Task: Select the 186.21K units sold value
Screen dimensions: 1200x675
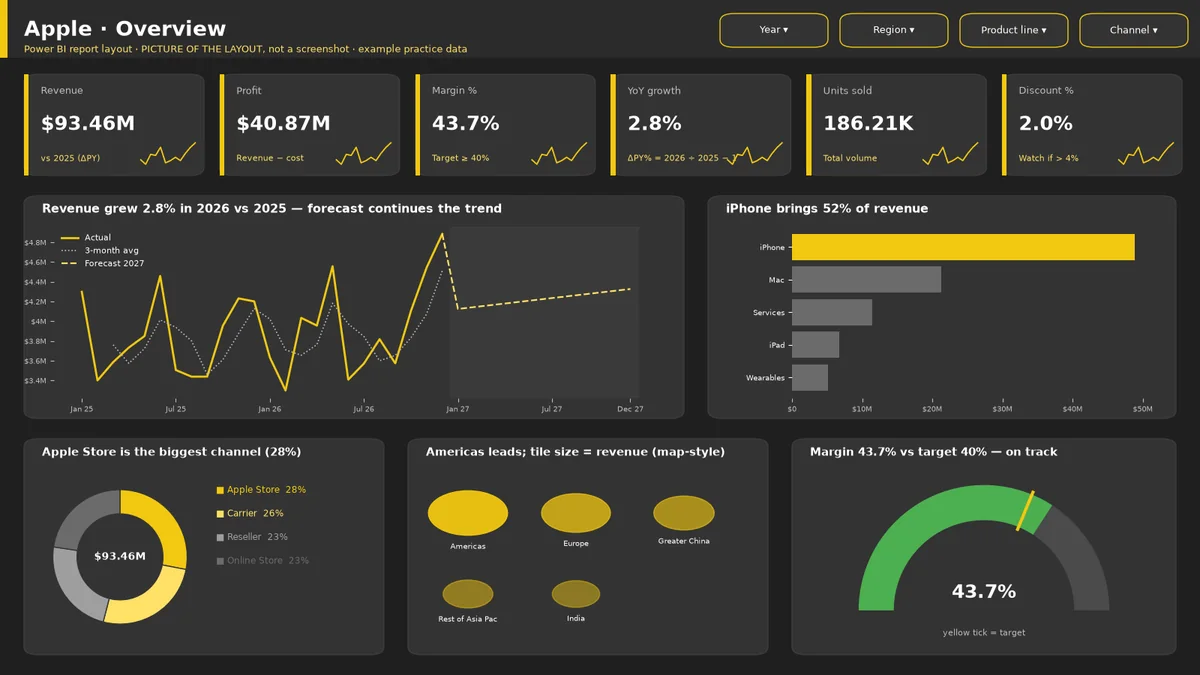Action: tap(868, 124)
